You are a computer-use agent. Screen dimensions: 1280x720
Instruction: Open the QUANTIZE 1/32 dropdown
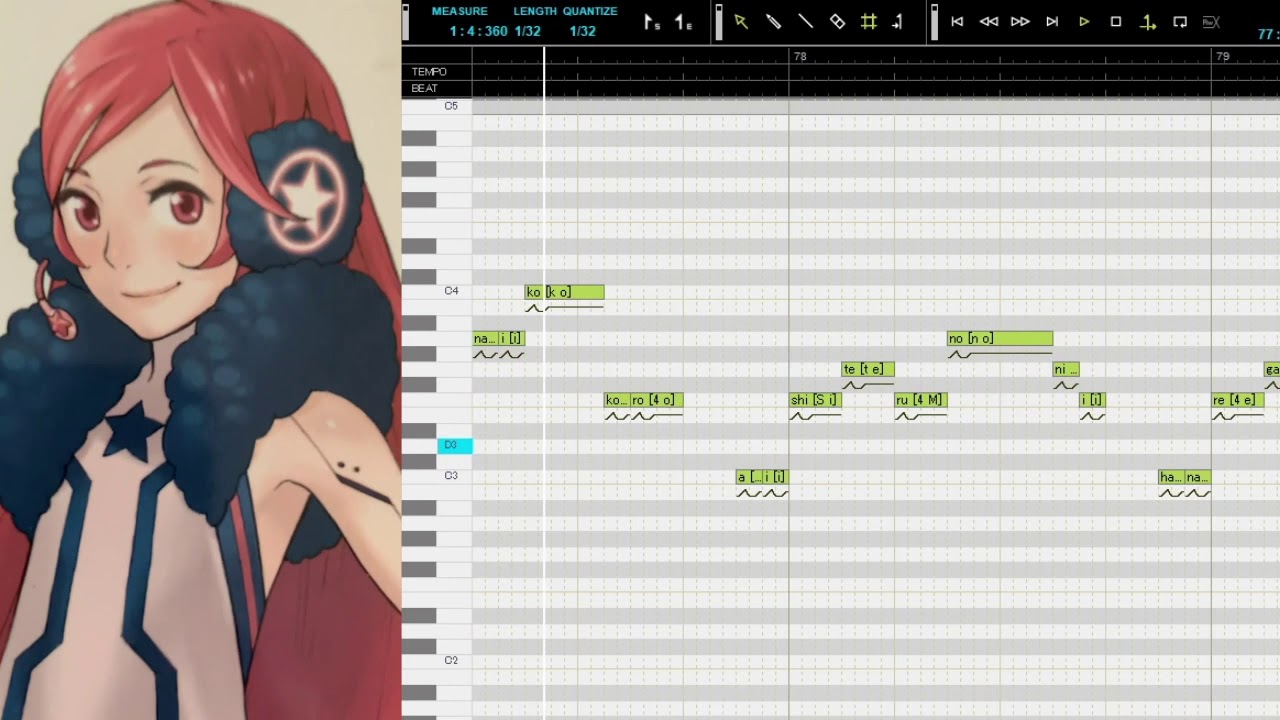tap(583, 31)
